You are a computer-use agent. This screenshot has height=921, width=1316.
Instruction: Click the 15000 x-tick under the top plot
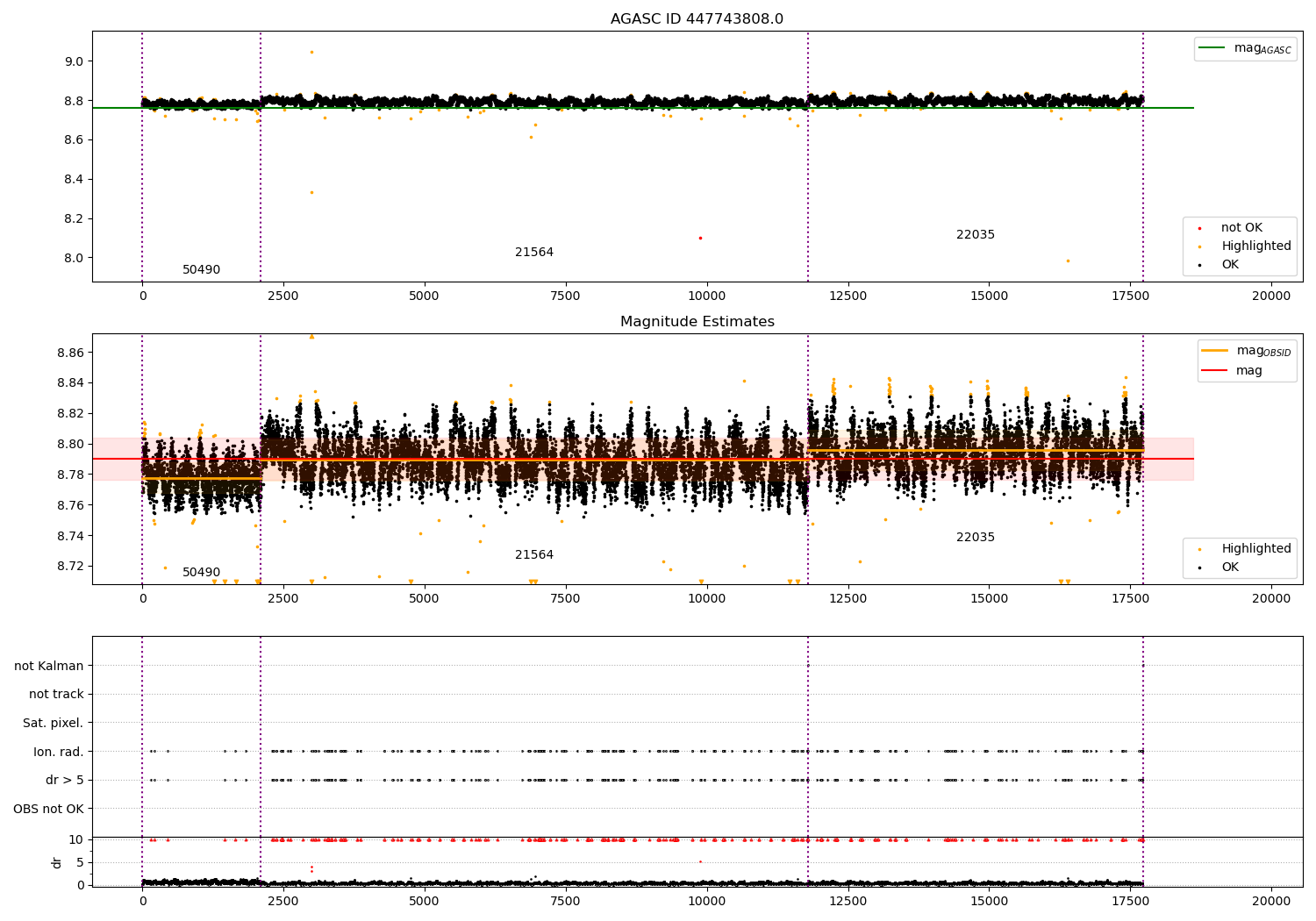[x=989, y=296]
